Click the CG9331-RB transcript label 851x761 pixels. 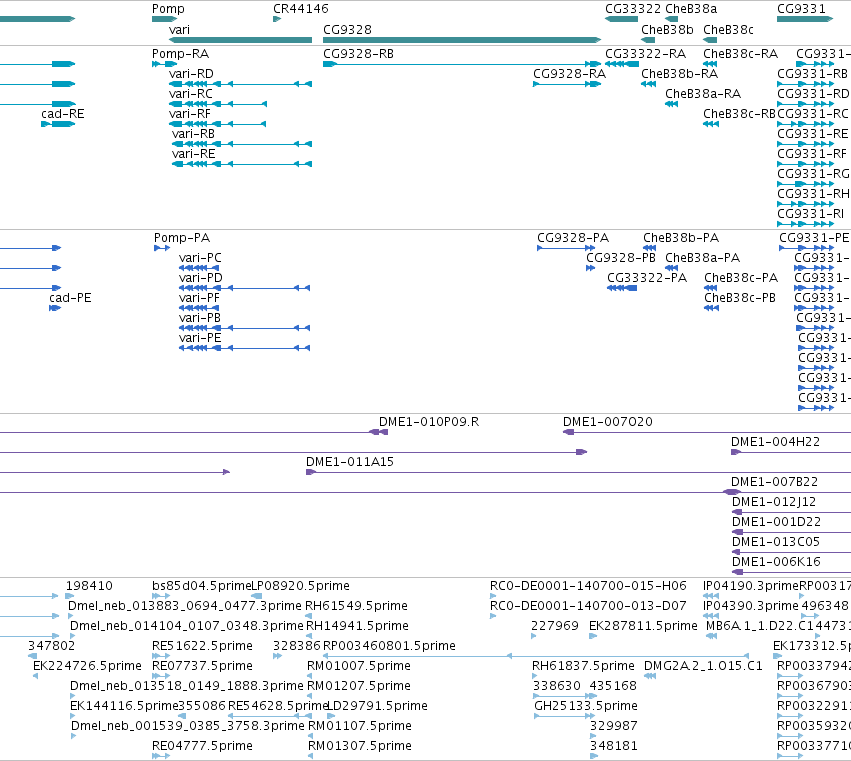pos(812,74)
